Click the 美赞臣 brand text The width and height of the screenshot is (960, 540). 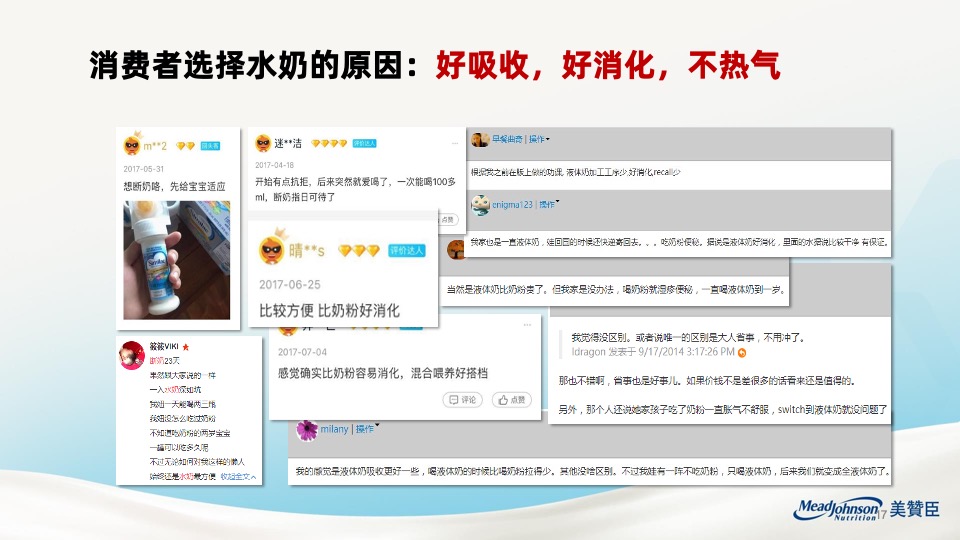coord(914,509)
